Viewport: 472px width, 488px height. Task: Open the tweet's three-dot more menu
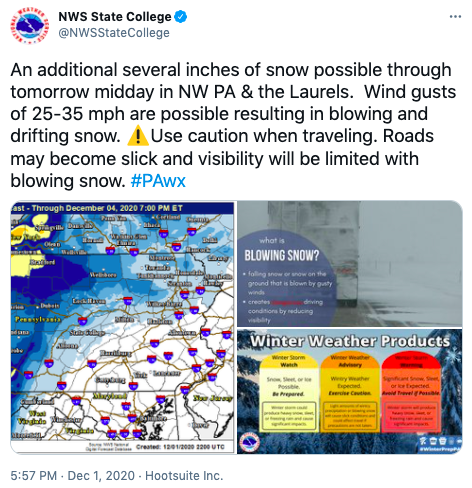pyautogui.click(x=455, y=17)
